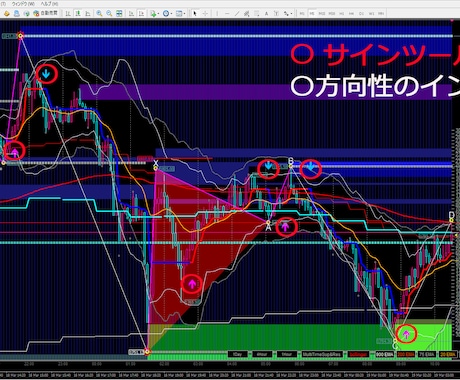Click the MultiTimeSup&Res button

tap(322, 354)
